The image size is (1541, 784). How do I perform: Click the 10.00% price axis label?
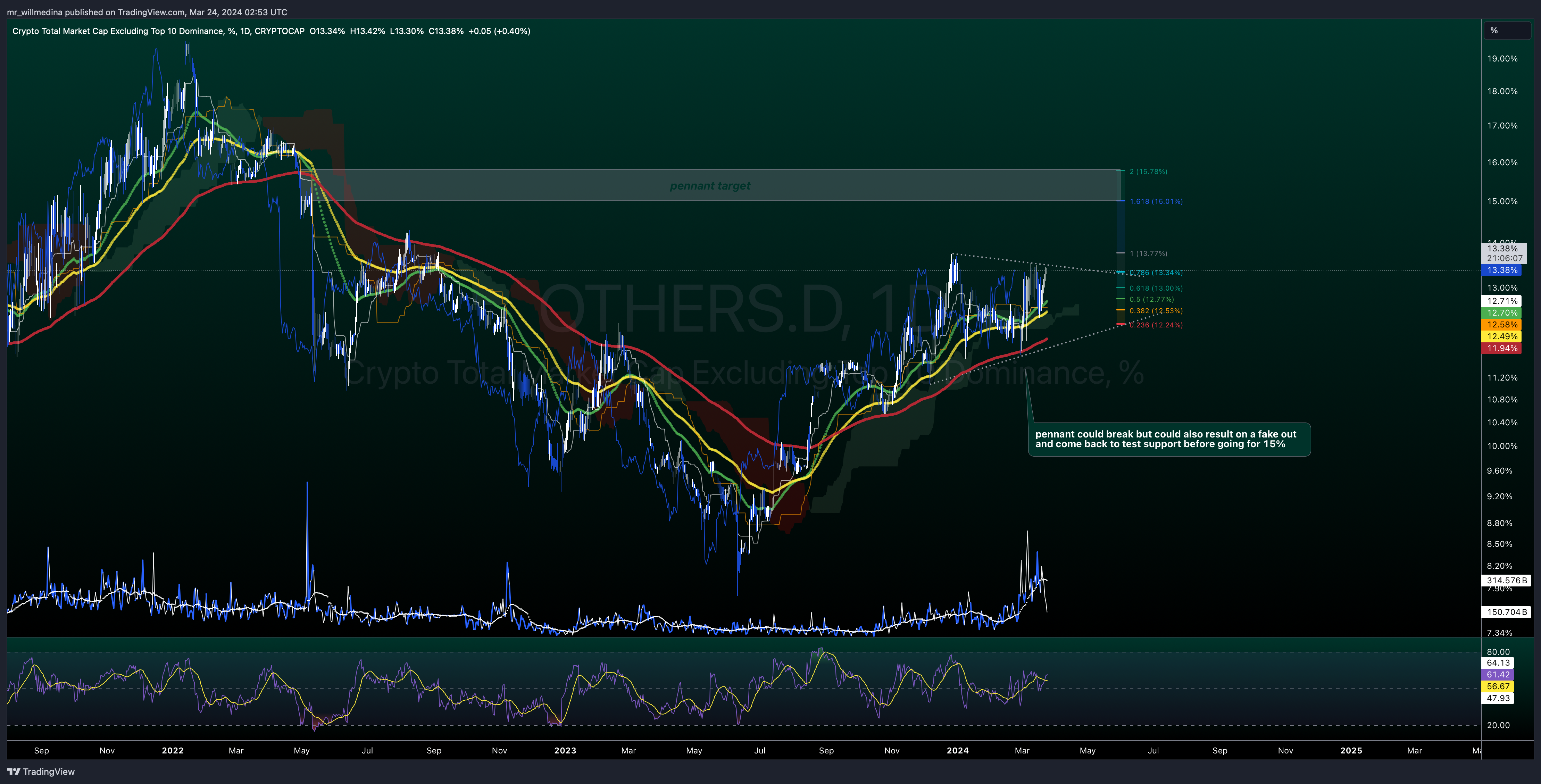(x=1502, y=447)
